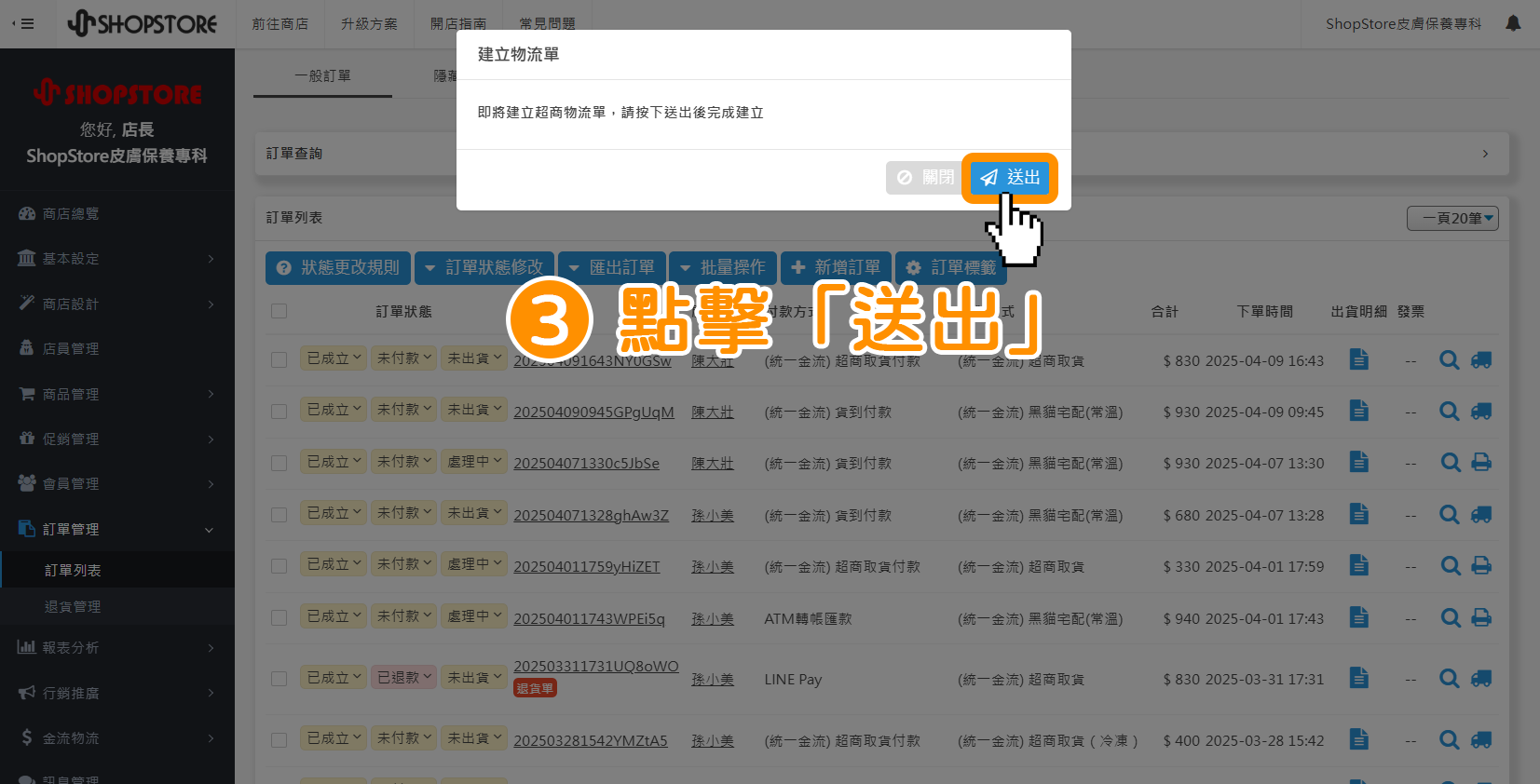Open 處理中 dropdown for order 202504071330c5JbSe

click(474, 462)
